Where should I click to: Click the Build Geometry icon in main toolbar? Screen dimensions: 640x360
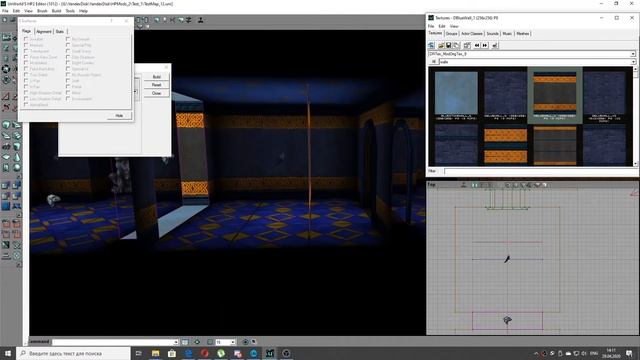[x=157, y=20]
